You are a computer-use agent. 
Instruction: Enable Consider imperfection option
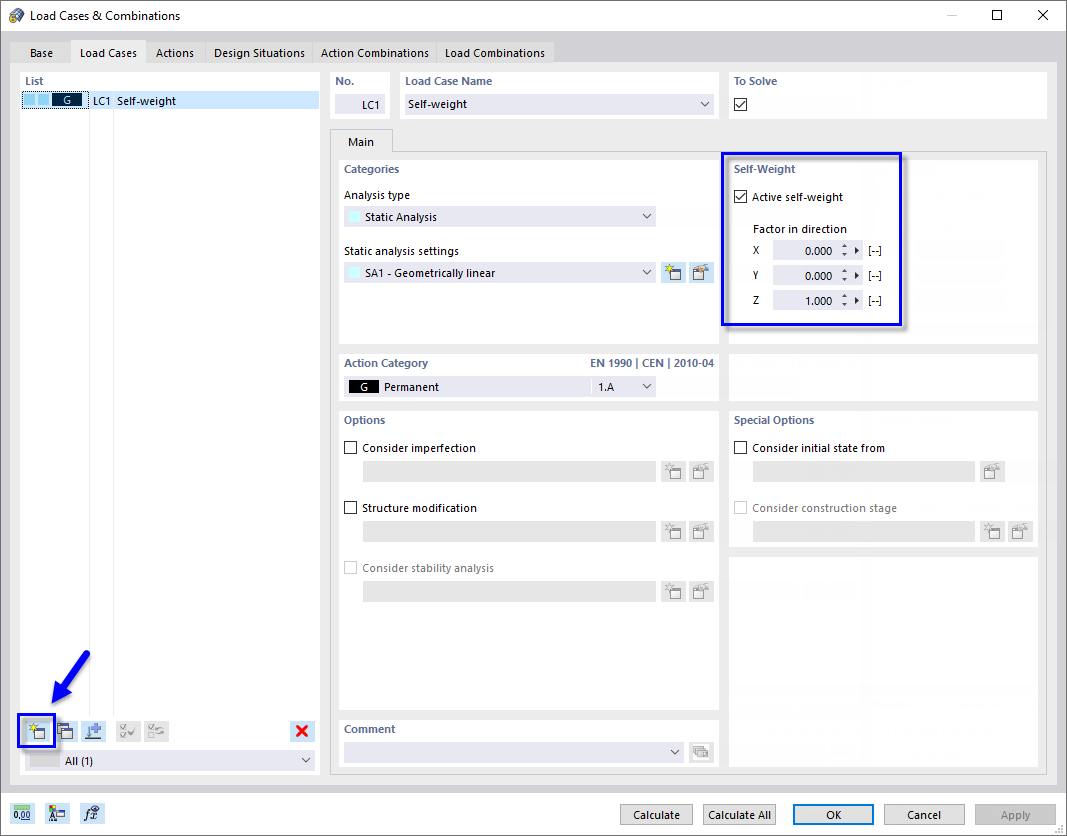tap(350, 447)
